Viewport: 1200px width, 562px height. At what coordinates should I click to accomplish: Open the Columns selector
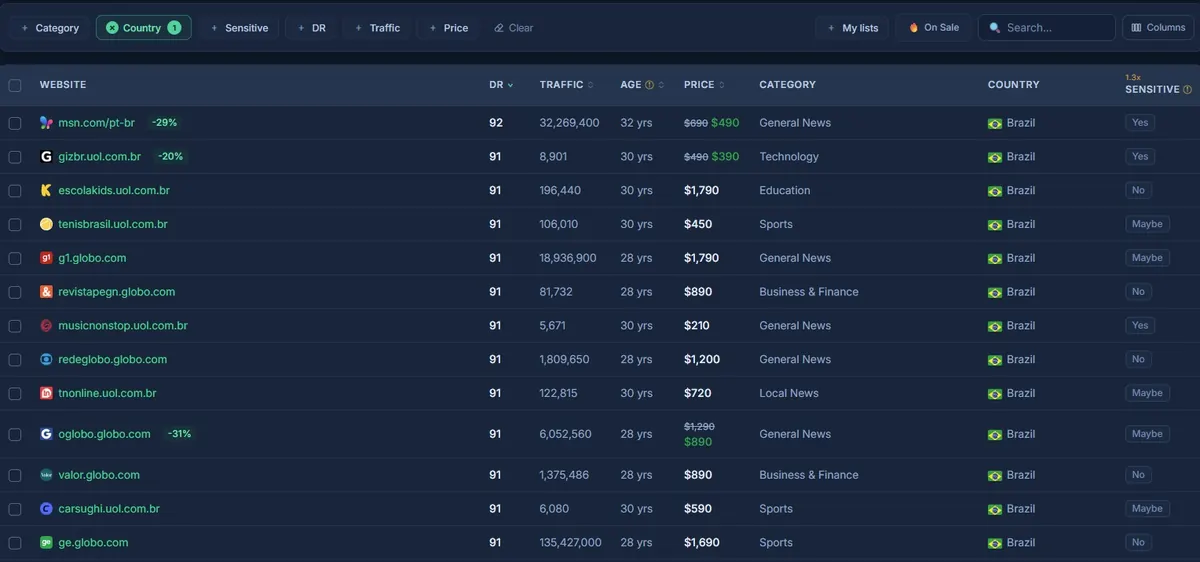pos(1158,28)
